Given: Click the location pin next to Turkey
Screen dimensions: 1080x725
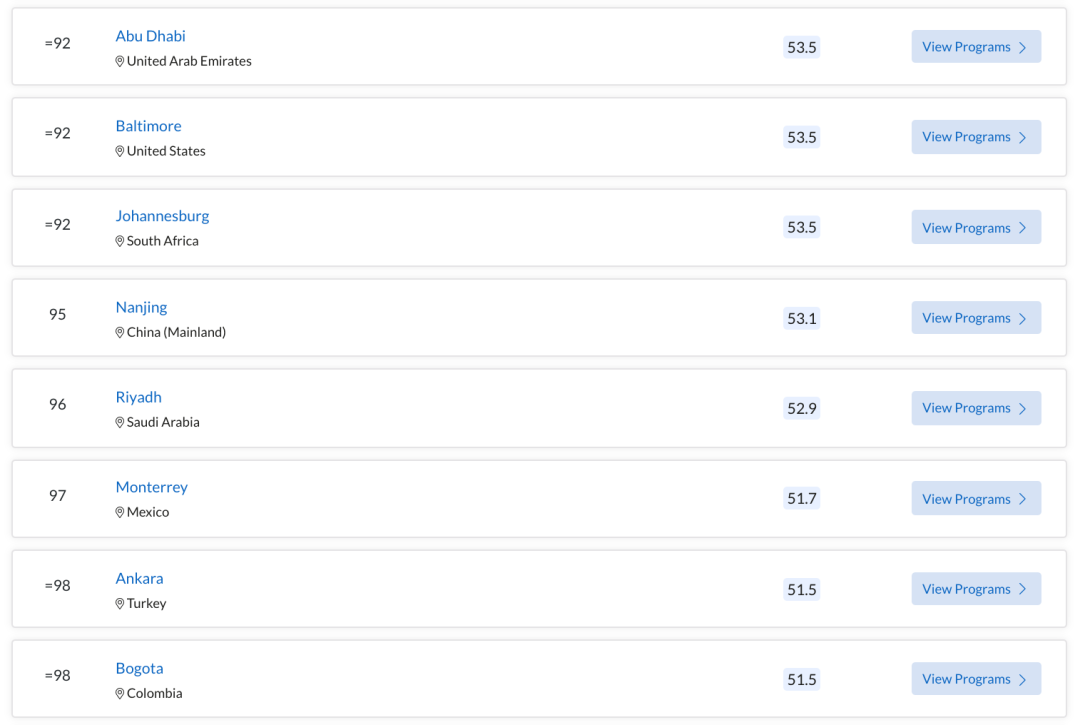Looking at the screenshot, I should (119, 604).
